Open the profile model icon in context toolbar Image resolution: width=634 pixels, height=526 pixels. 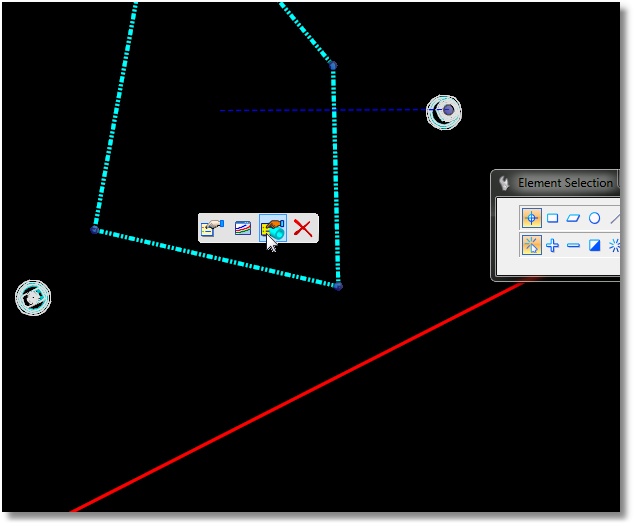coord(243,228)
